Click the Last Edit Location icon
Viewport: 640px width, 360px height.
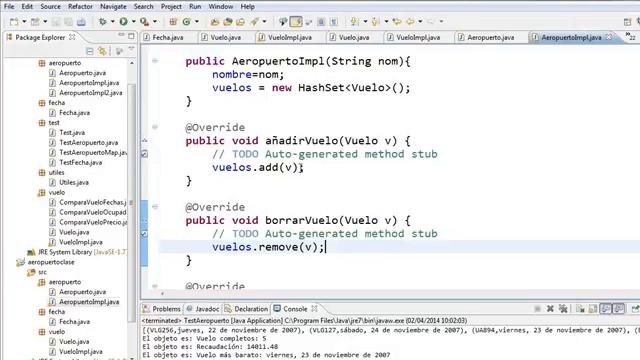point(397,22)
